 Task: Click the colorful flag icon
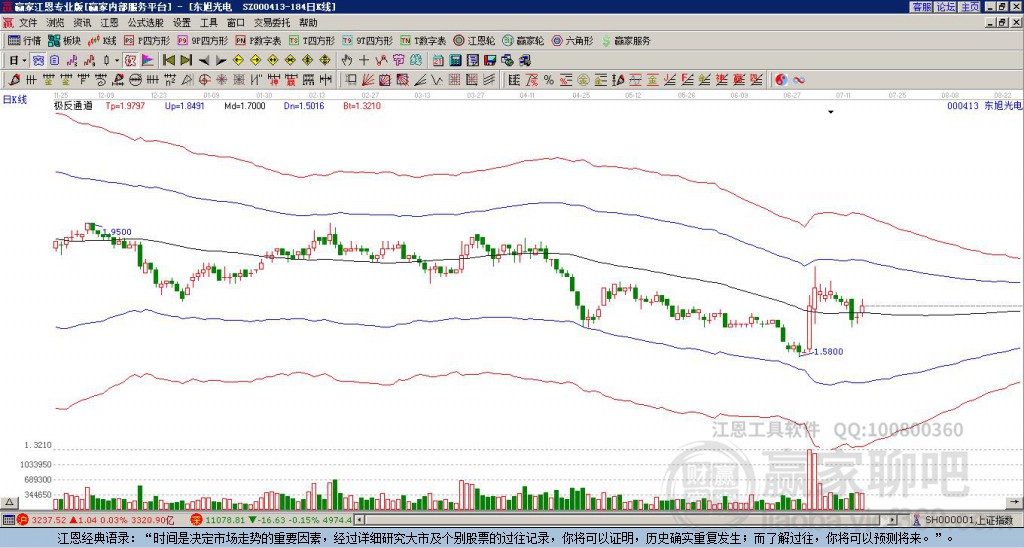click(148, 61)
